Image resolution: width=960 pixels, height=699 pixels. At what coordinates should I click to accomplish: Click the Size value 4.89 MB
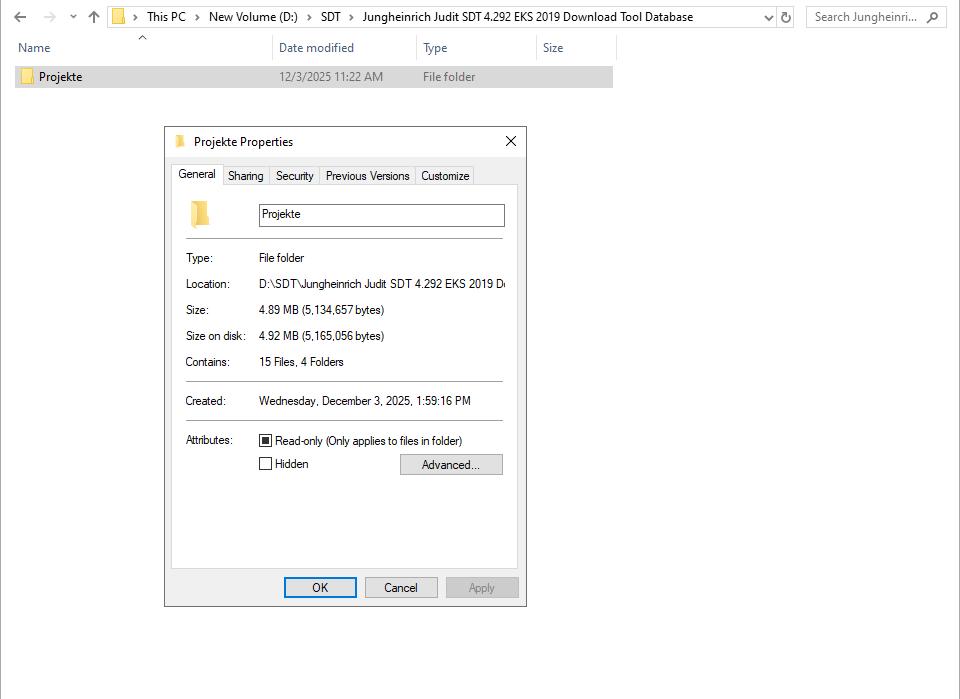[321, 310]
